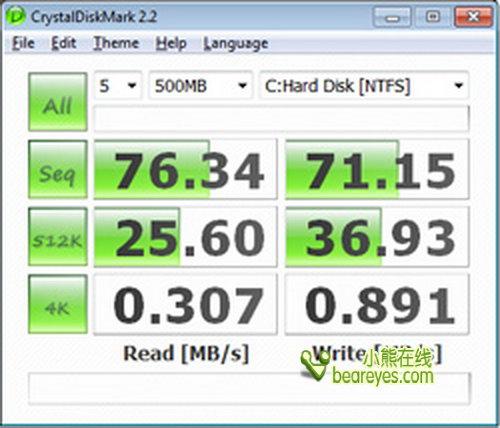Image resolution: width=500 pixels, height=428 pixels.
Task: Expand the test count dropdown showing 5
Action: click(118, 86)
